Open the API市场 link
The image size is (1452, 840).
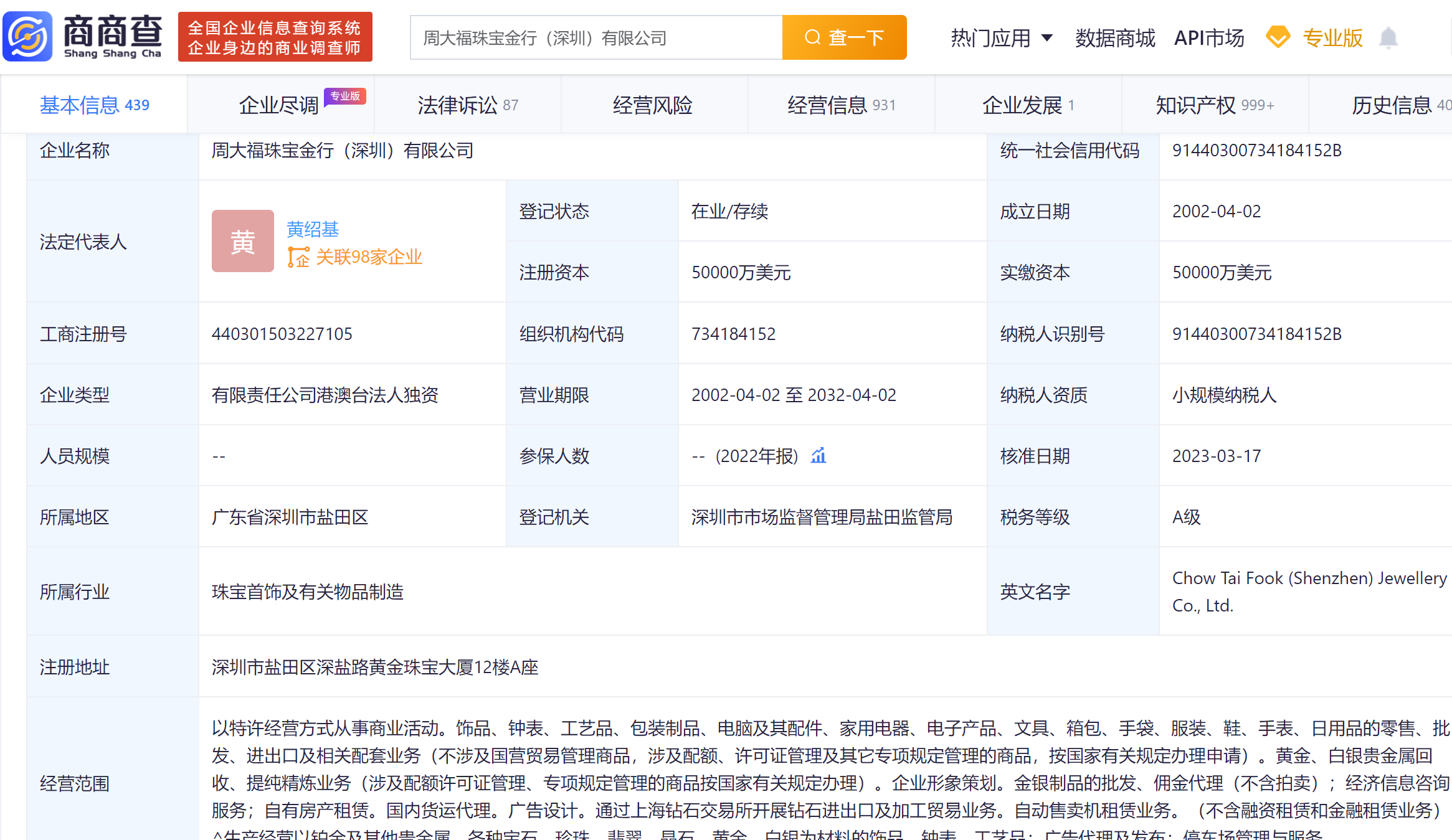point(1209,38)
